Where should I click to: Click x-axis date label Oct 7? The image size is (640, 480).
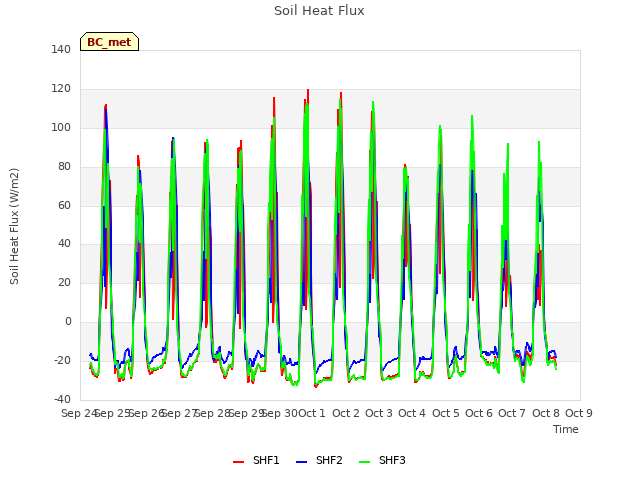pos(512,413)
